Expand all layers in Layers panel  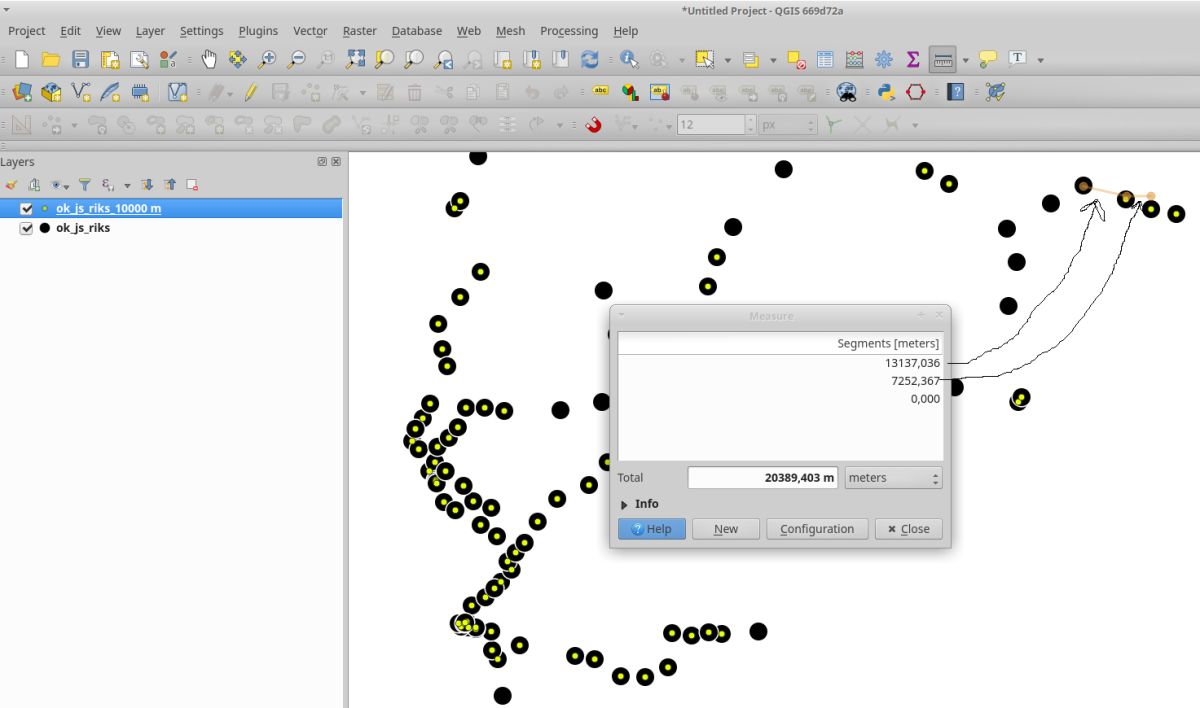pos(148,184)
